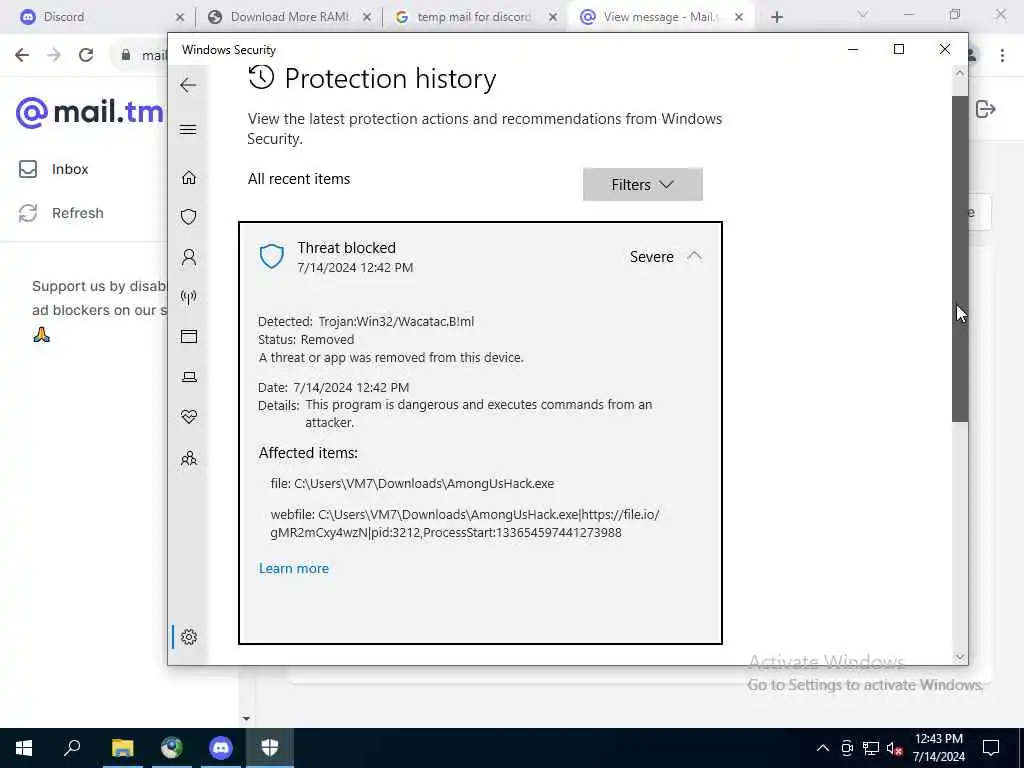Viewport: 1024px width, 768px height.
Task: Open Windows Security hamburger menu
Action: point(188,129)
